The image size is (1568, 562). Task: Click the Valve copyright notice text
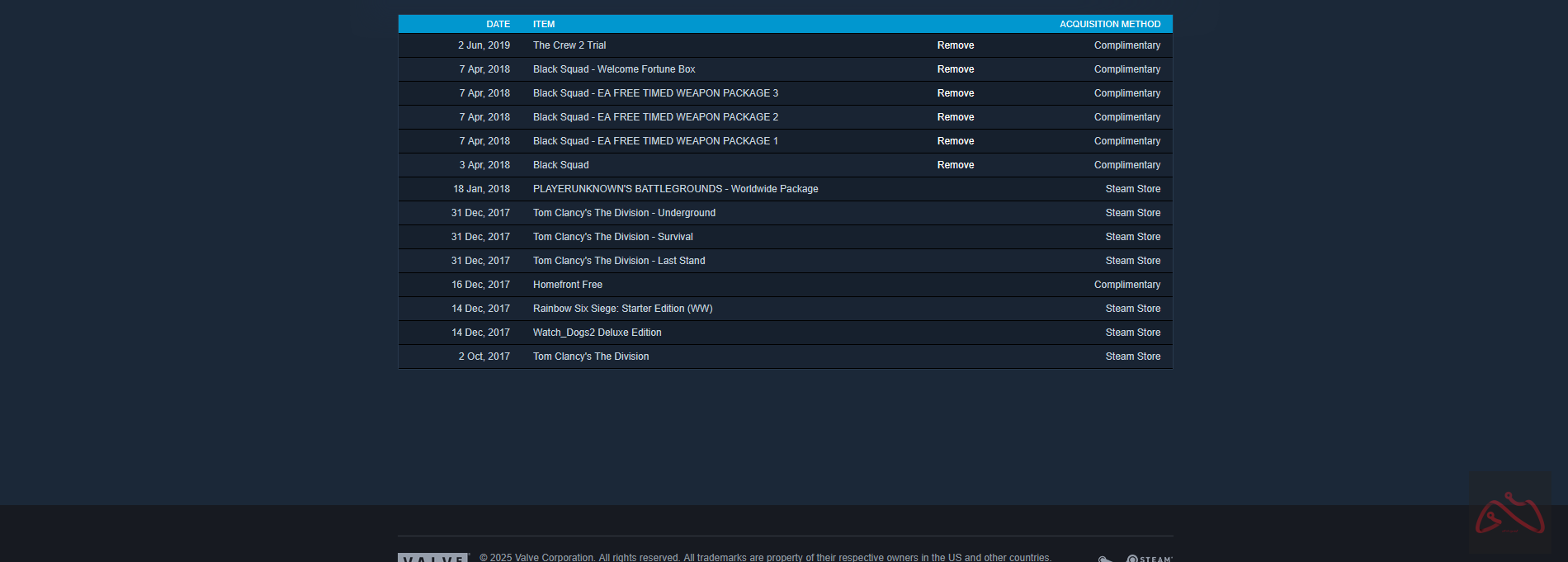point(765,557)
